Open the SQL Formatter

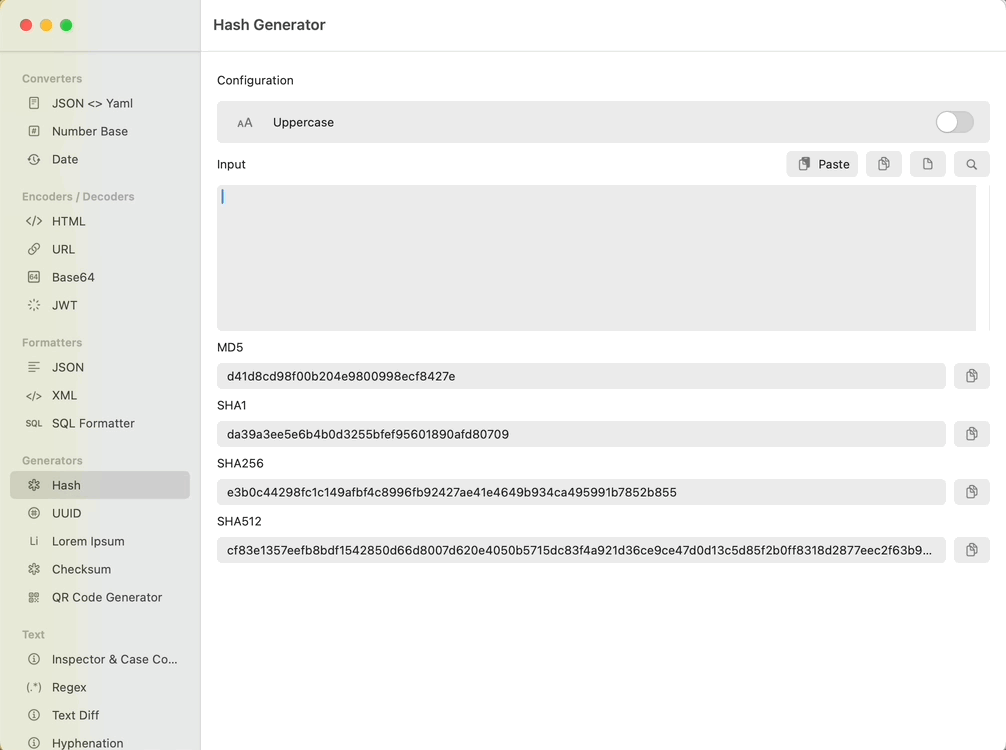coord(99,423)
